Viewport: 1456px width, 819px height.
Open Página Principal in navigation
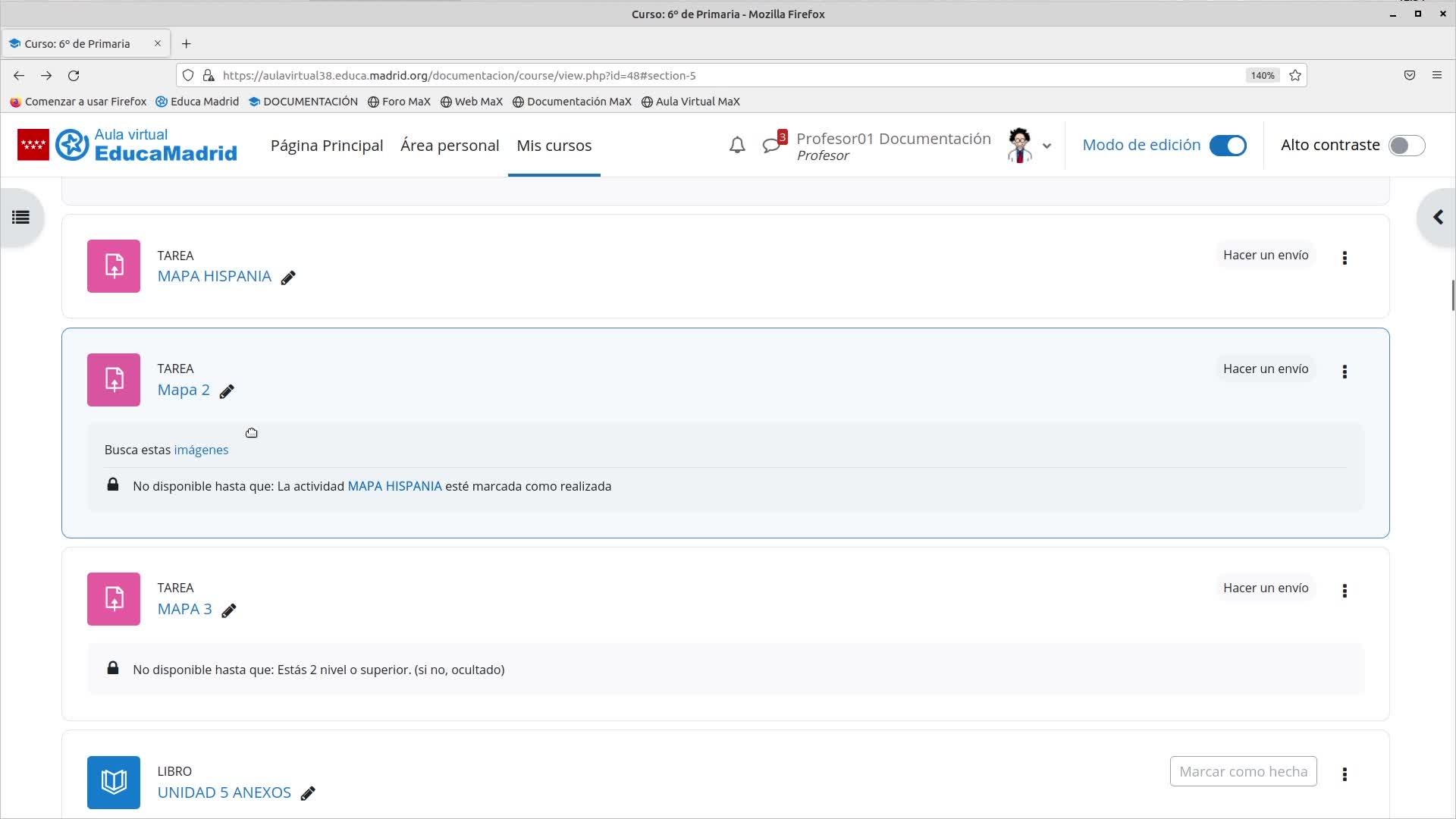327,145
